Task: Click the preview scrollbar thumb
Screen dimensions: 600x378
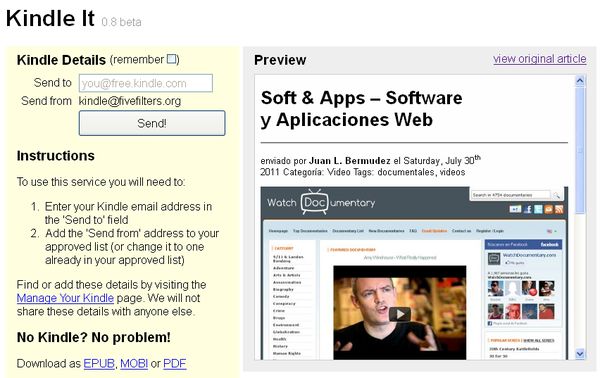Action: pyautogui.click(x=580, y=149)
